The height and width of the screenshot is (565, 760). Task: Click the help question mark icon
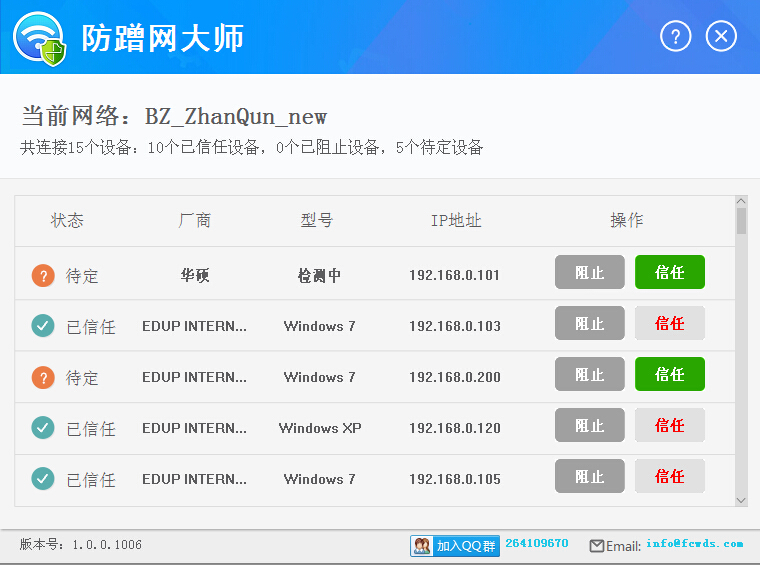pos(676,37)
